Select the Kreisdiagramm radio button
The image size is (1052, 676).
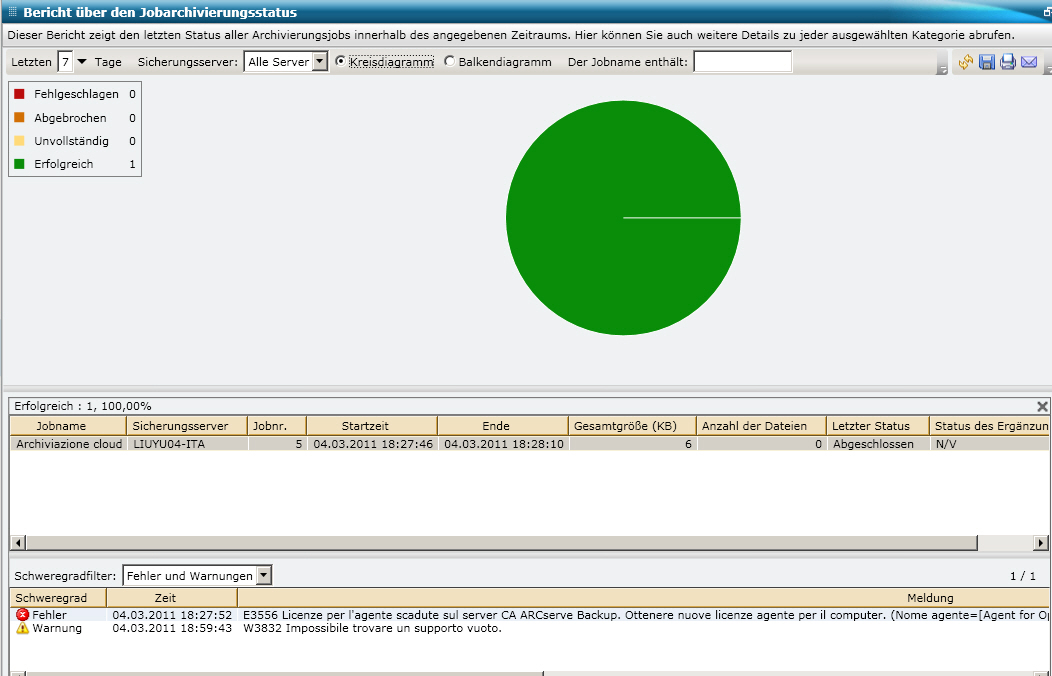point(341,61)
